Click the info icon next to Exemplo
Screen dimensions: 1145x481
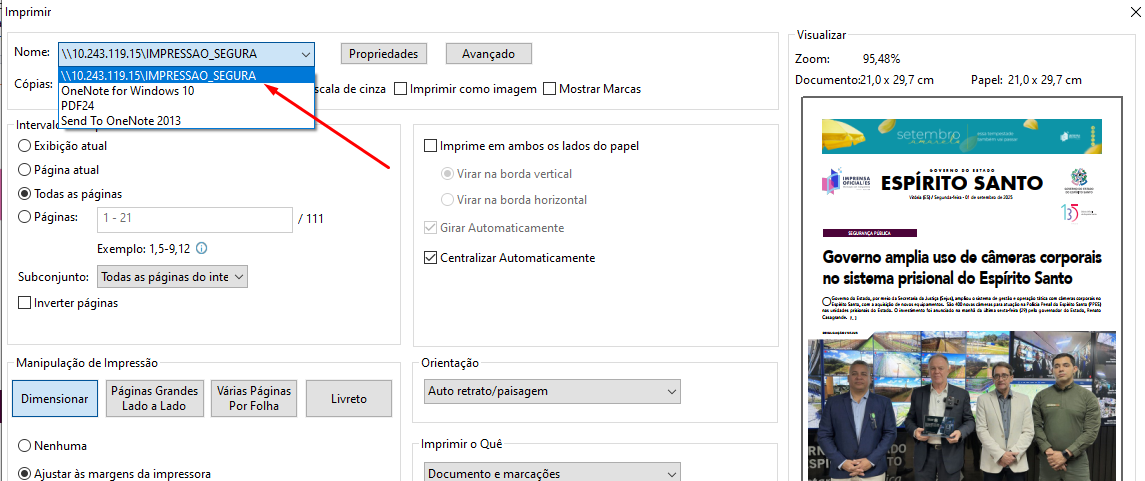[202, 249]
